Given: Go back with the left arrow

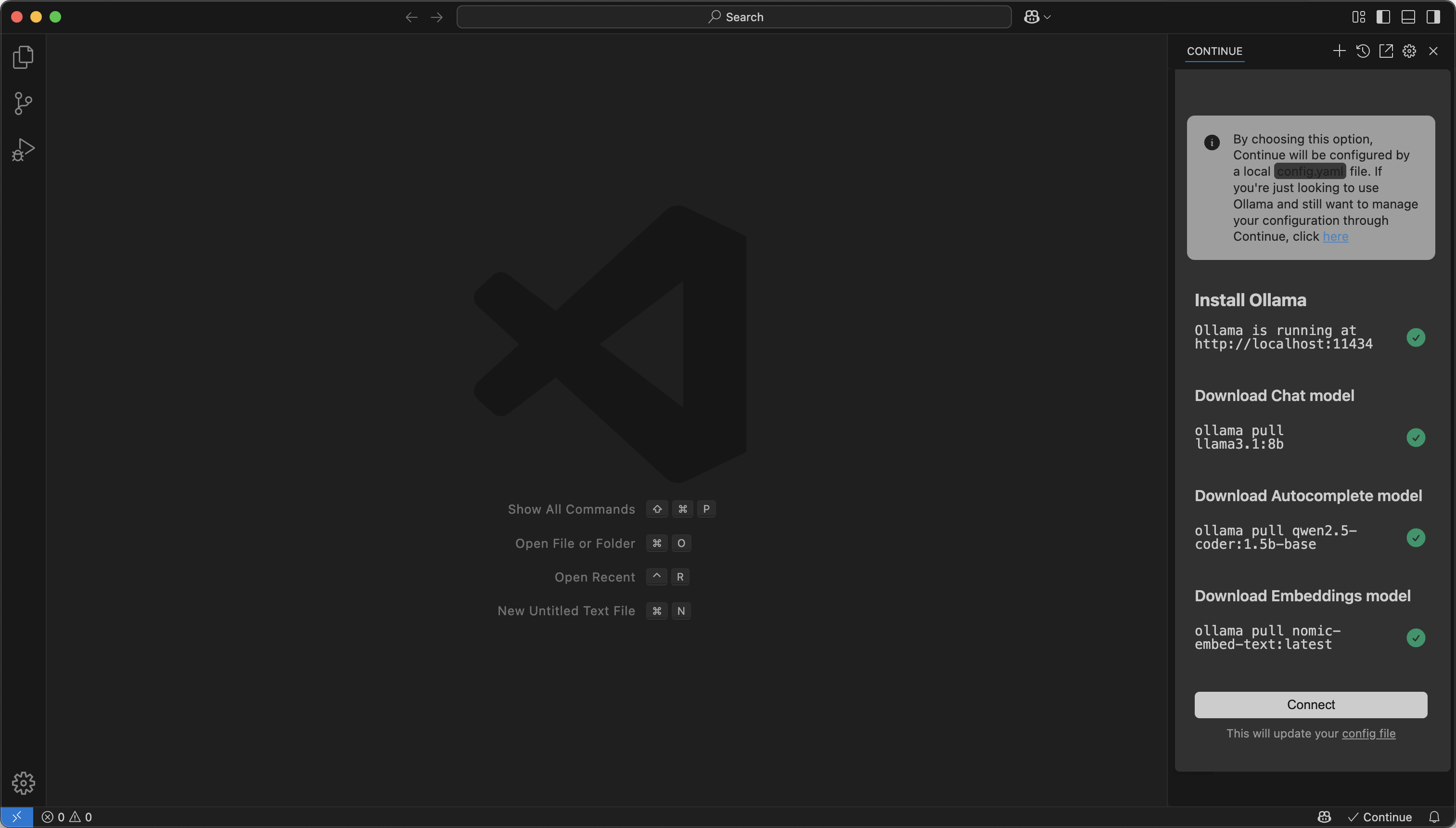Looking at the screenshot, I should click(411, 17).
